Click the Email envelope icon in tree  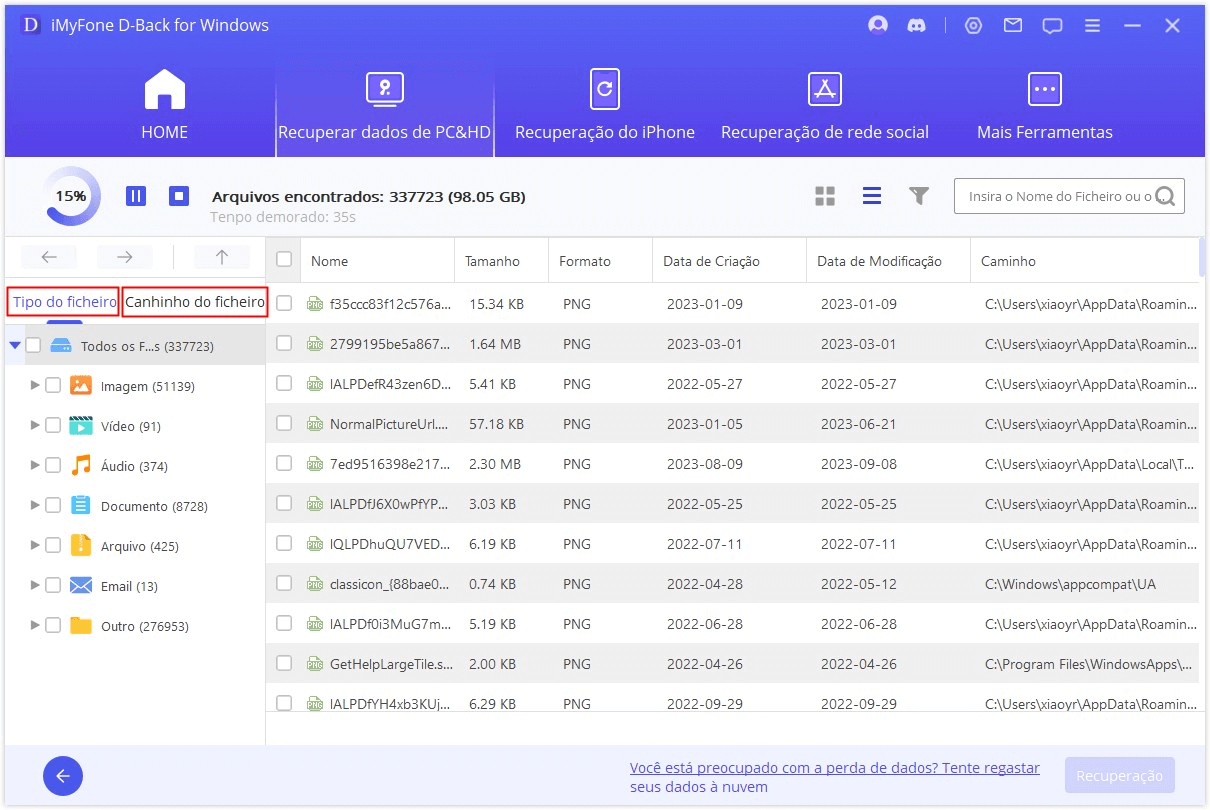click(x=81, y=586)
